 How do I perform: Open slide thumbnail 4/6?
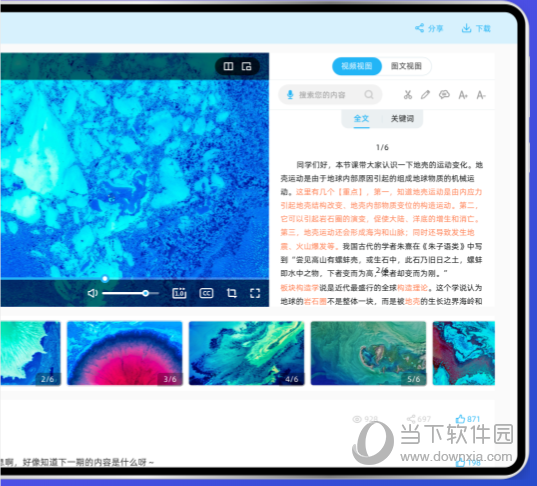[x=247, y=353]
